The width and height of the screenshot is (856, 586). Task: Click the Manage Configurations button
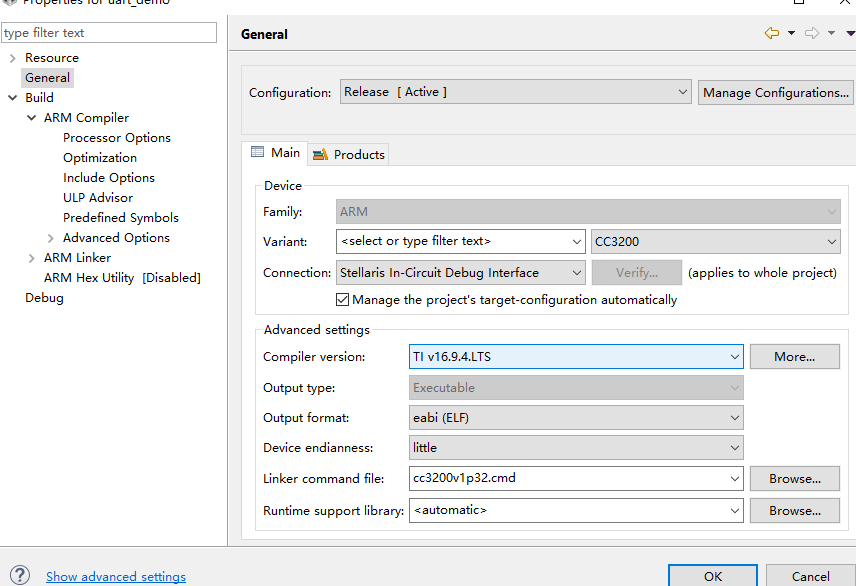click(x=776, y=92)
